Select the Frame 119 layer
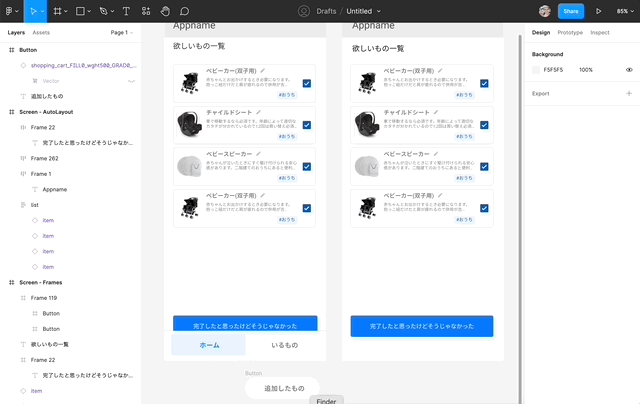Viewport: 640px width, 404px height. pyautogui.click(x=44, y=298)
